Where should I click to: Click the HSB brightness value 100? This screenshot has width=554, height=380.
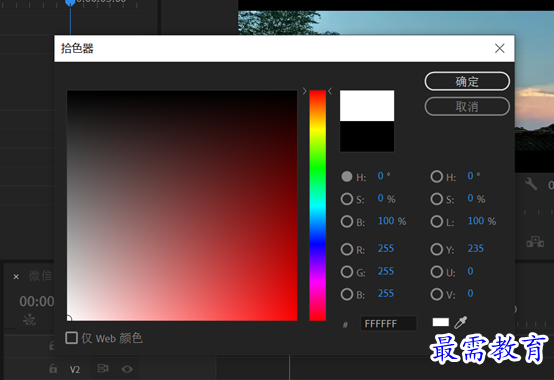tap(386, 221)
